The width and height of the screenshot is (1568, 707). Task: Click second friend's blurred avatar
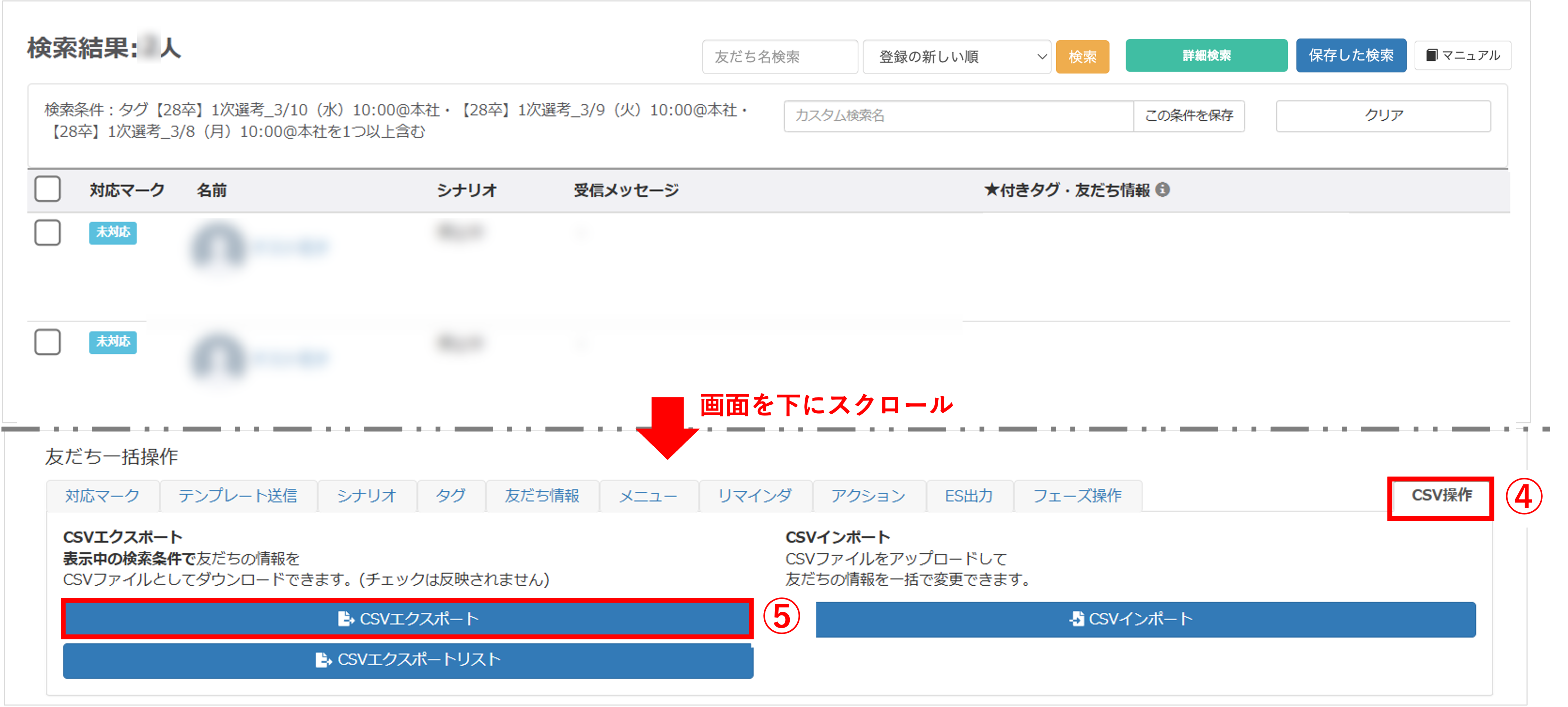tap(217, 358)
